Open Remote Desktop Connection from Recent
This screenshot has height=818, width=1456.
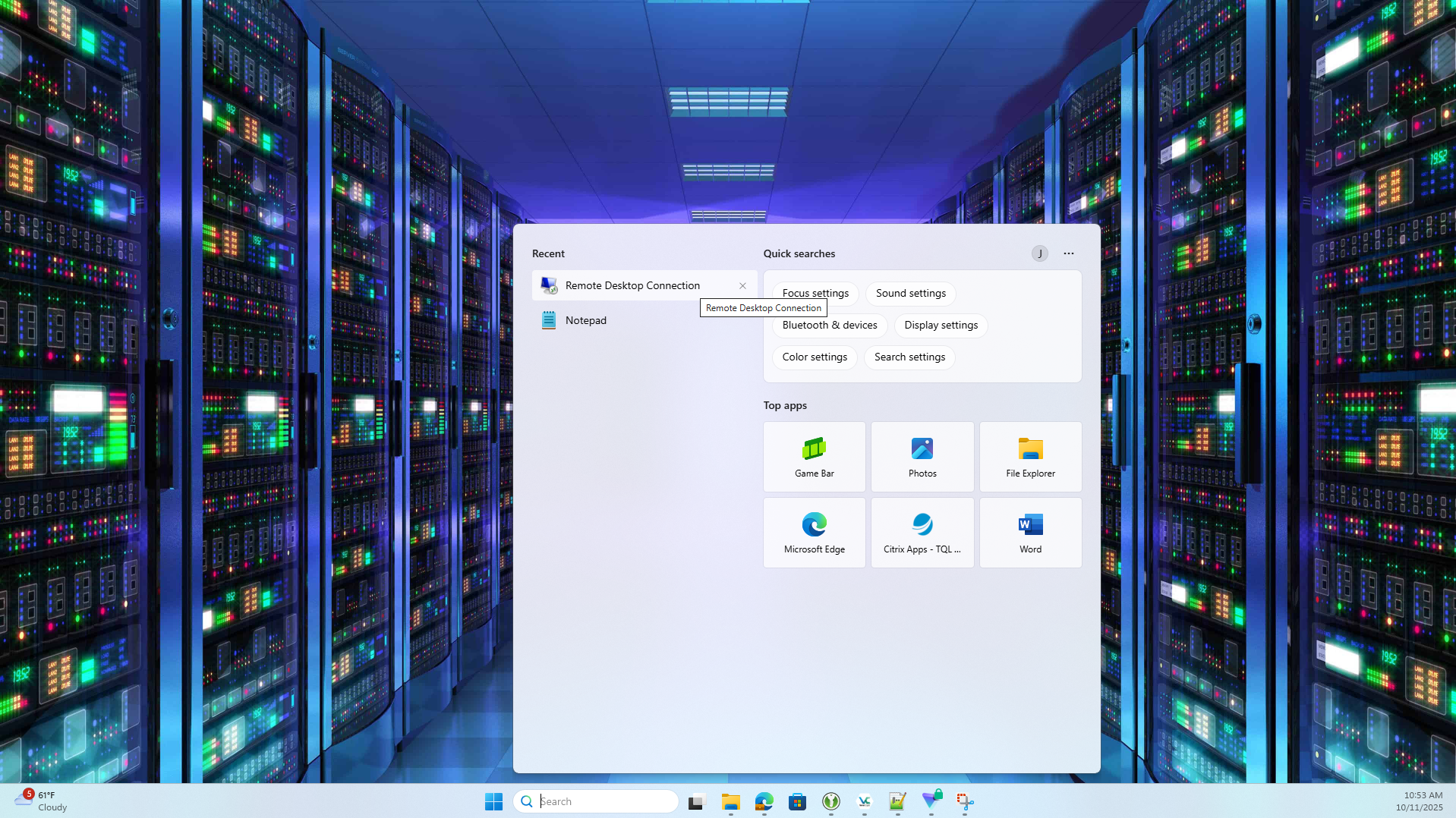pyautogui.click(x=632, y=285)
